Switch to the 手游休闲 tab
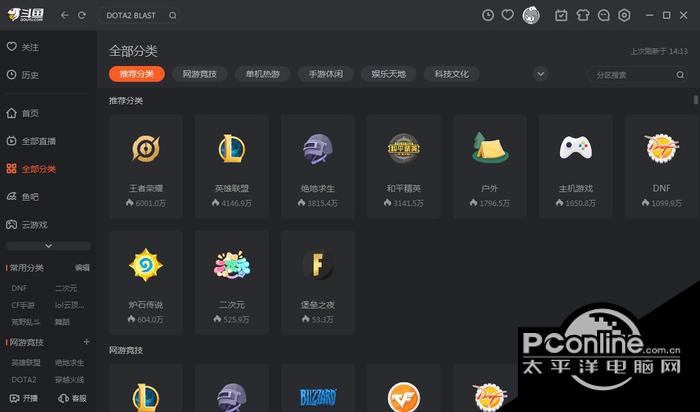Screen dimensions: 700x412 click(x=325, y=74)
